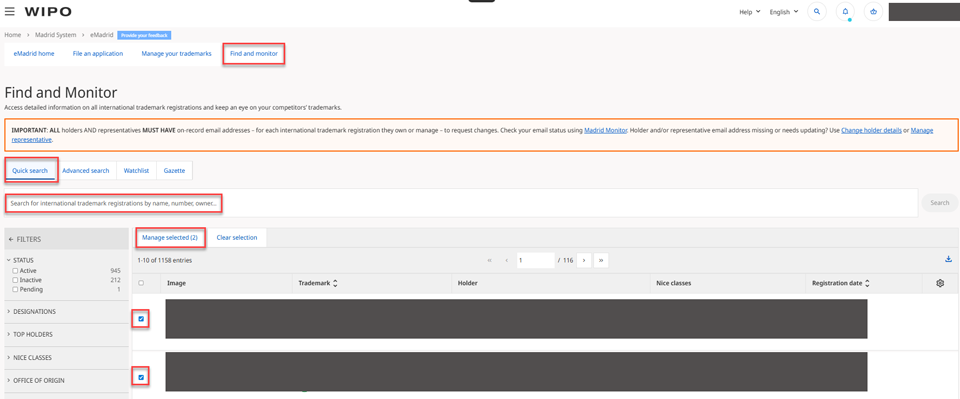Uncheck the first result row checkbox
The width and height of the screenshot is (960, 399).
(x=141, y=319)
